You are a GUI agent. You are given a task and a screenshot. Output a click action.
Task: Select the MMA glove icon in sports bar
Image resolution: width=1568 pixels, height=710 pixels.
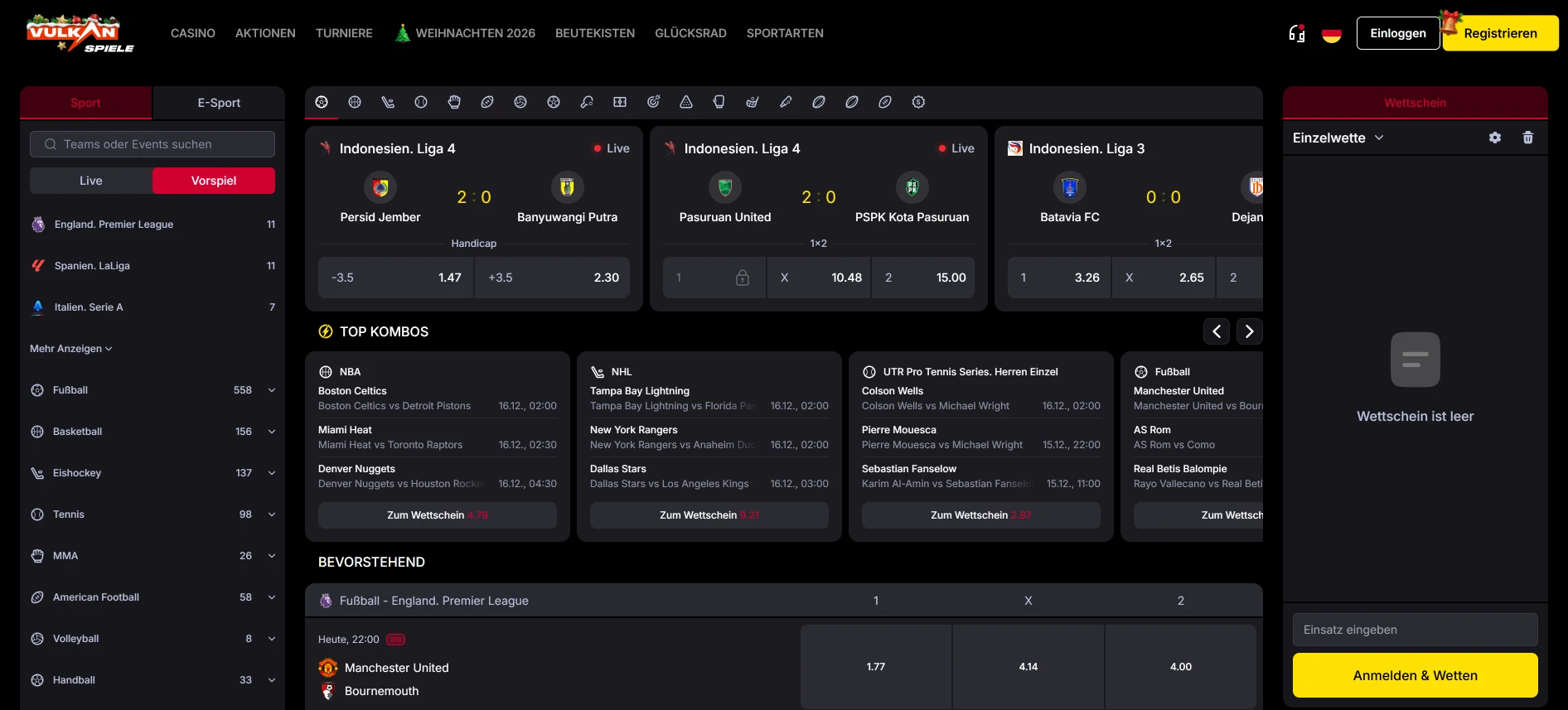point(454,102)
